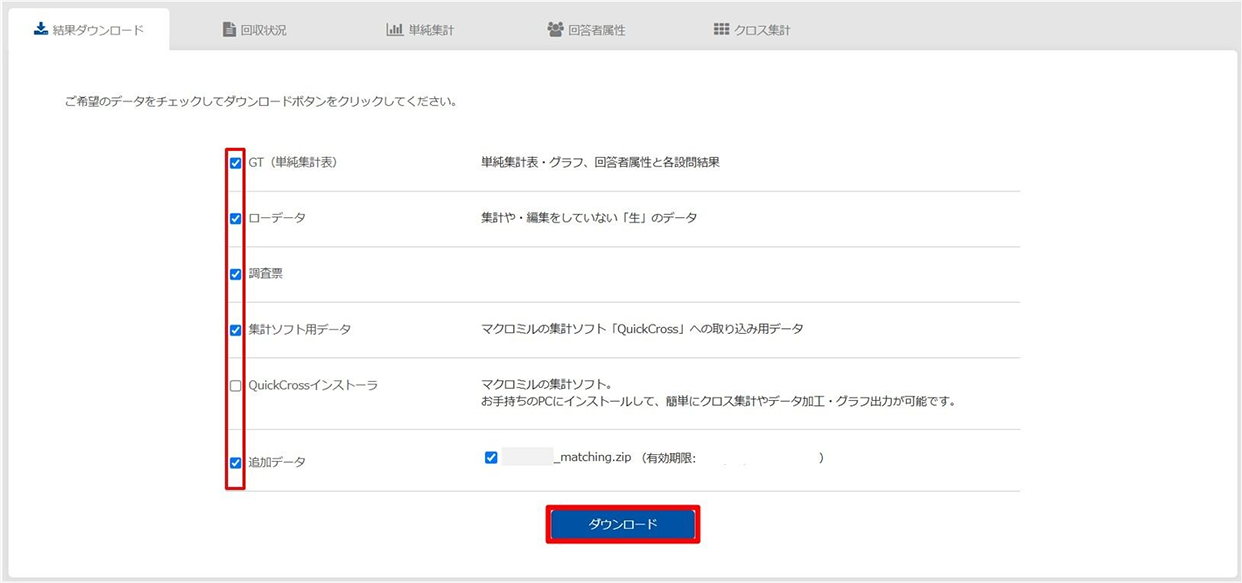Uncheck the 調査票 checkbox
Viewport: 1242px width, 583px height.
pos(236,274)
